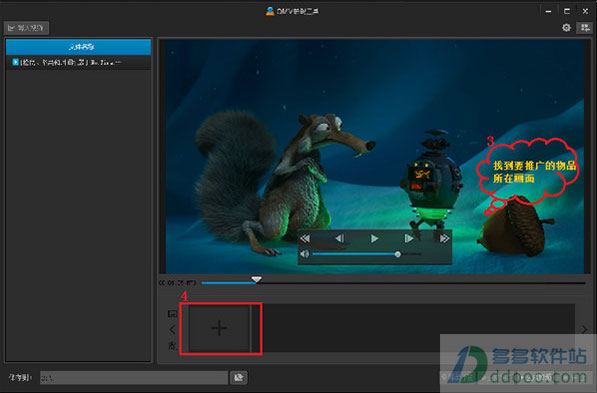Click the import video button at top left

[x=26, y=28]
